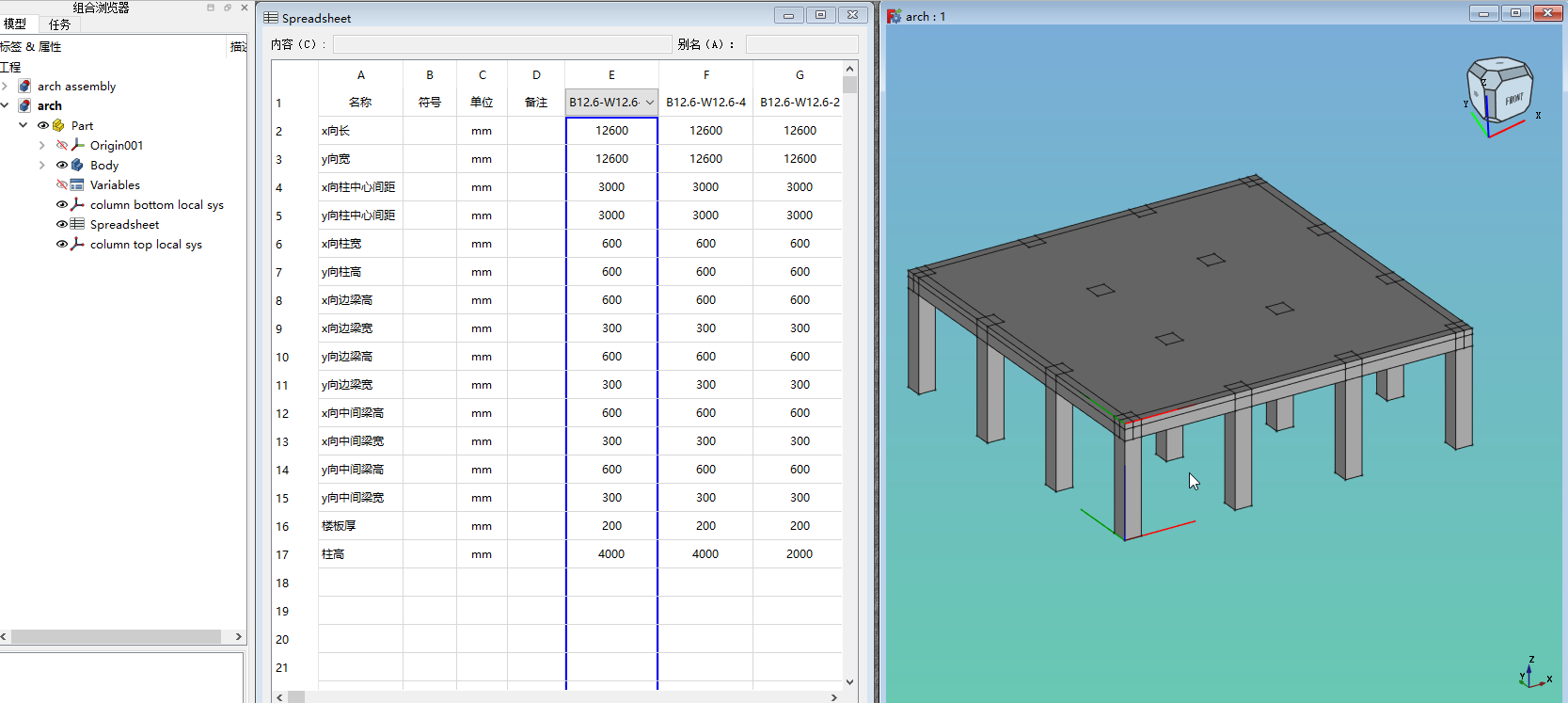Click FRONT face of the navigation cube
The height and width of the screenshot is (703, 1568).
pyautogui.click(x=1513, y=99)
